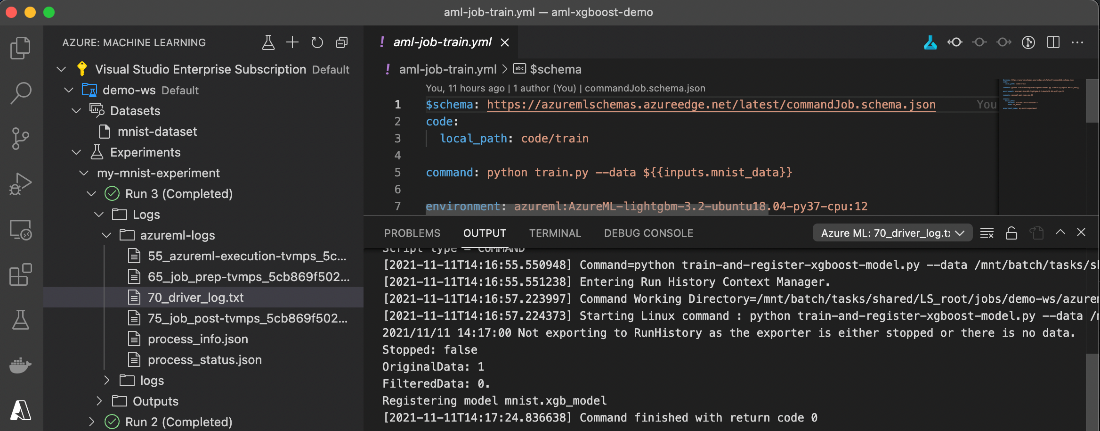This screenshot has height=431, width=1100.
Task: Collapse the Logs folder under Run 3
Action: [x=99, y=215]
